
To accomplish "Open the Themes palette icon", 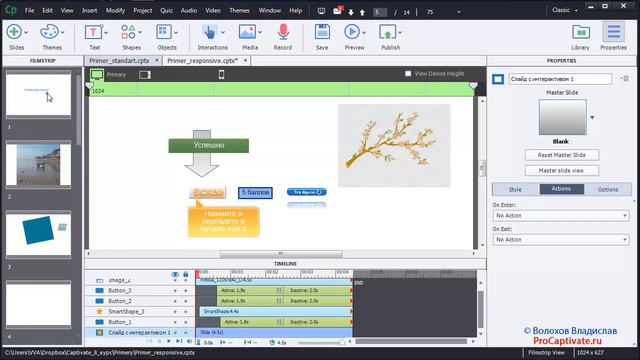I will tap(50, 32).
